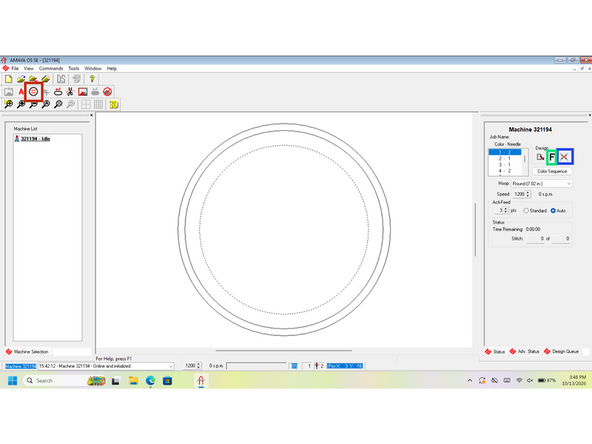Open the Window menu
The image size is (592, 444).
point(93,68)
